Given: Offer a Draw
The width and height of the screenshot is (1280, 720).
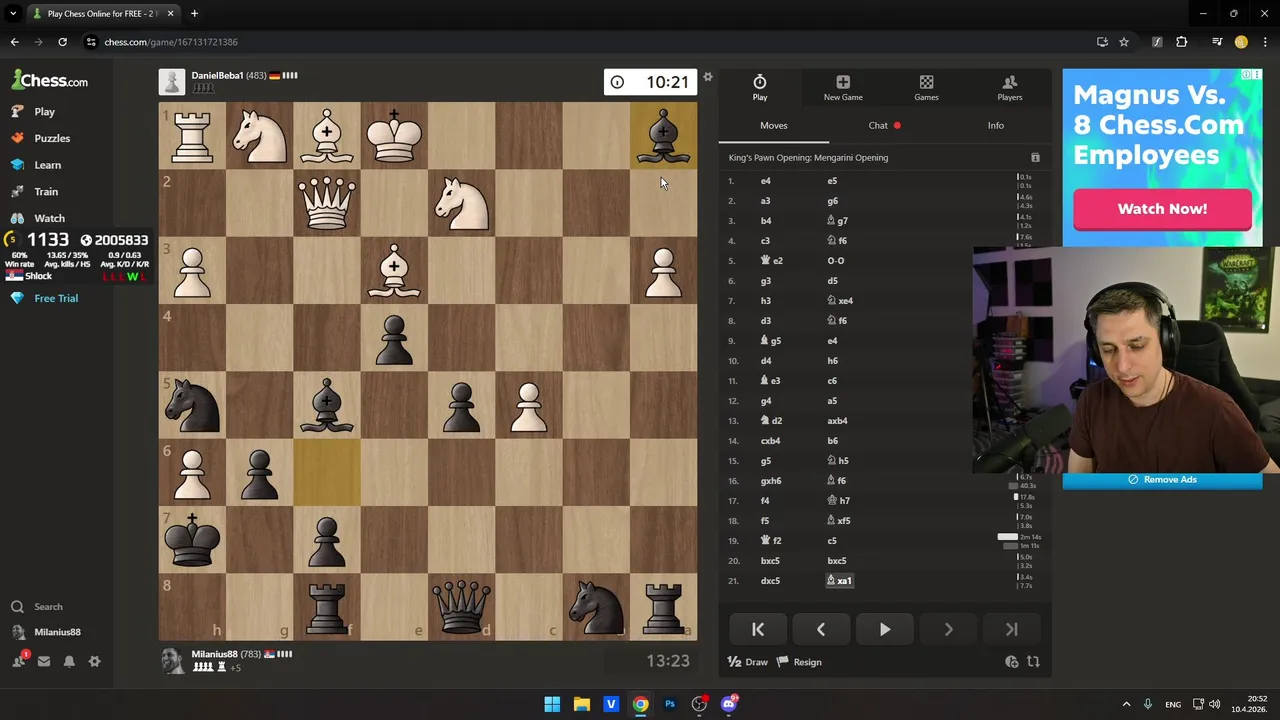Looking at the screenshot, I should [748, 662].
